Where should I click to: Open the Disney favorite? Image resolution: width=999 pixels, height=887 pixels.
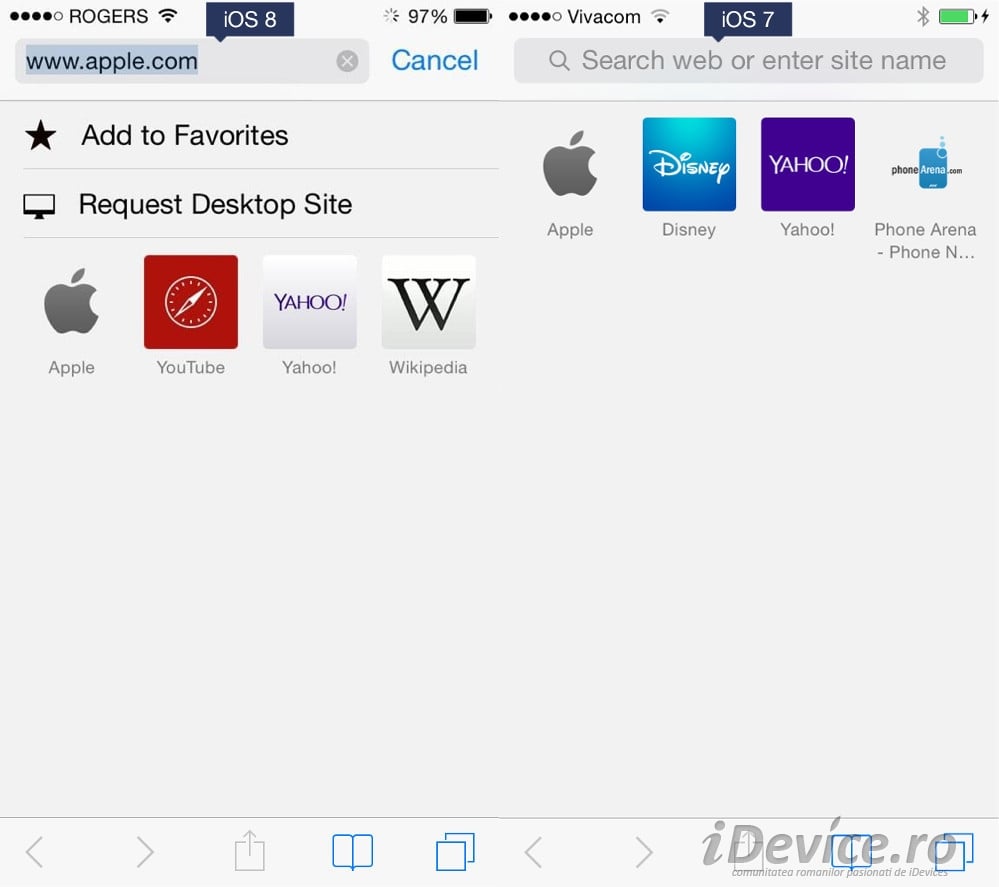coord(689,178)
